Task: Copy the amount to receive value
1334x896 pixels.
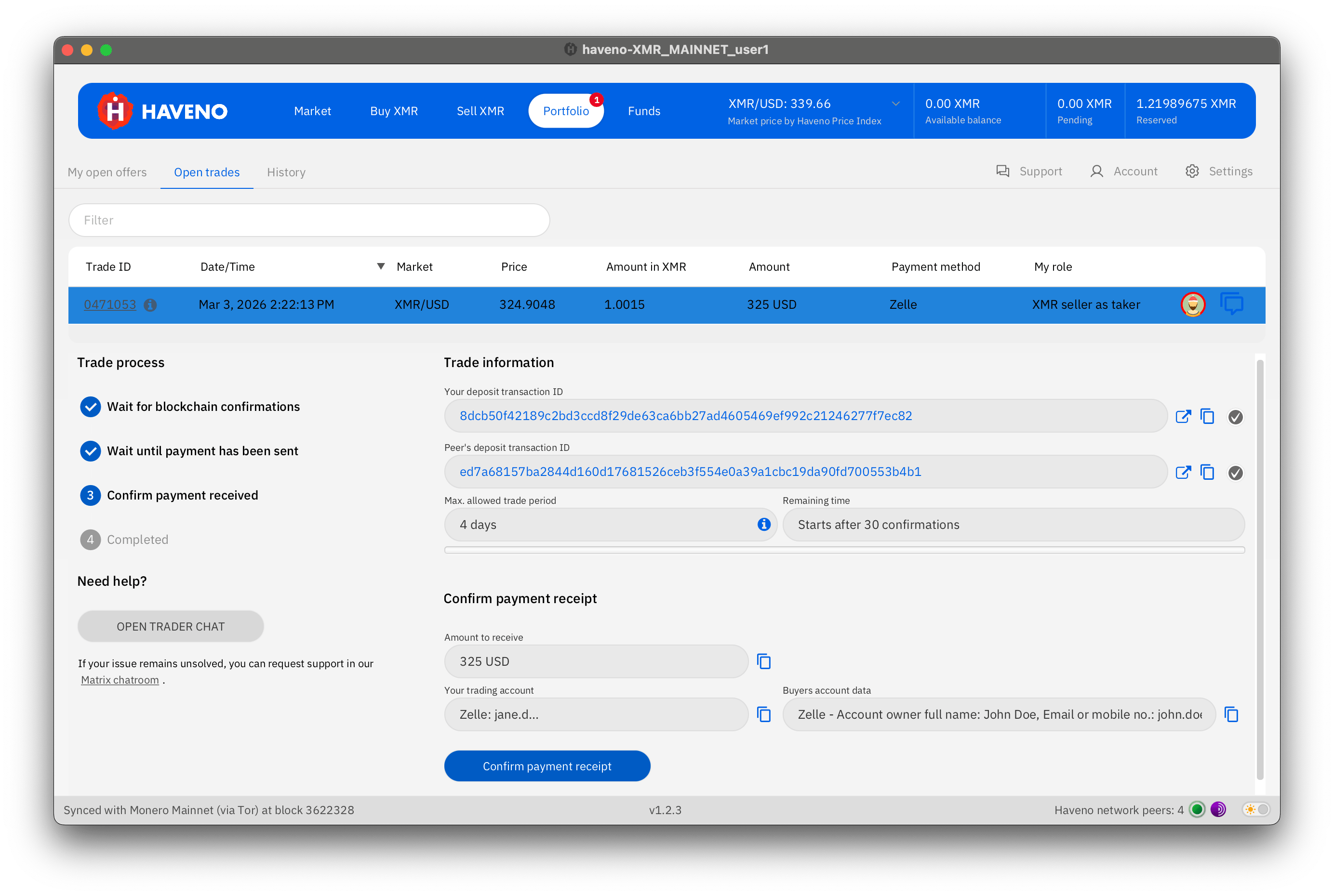Action: [x=763, y=662]
